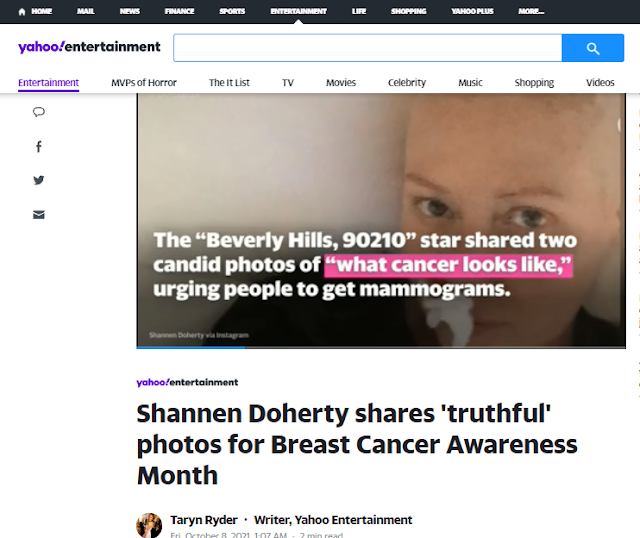Open the Mail link in top bar
This screenshot has height=538, width=640.
pyautogui.click(x=86, y=11)
